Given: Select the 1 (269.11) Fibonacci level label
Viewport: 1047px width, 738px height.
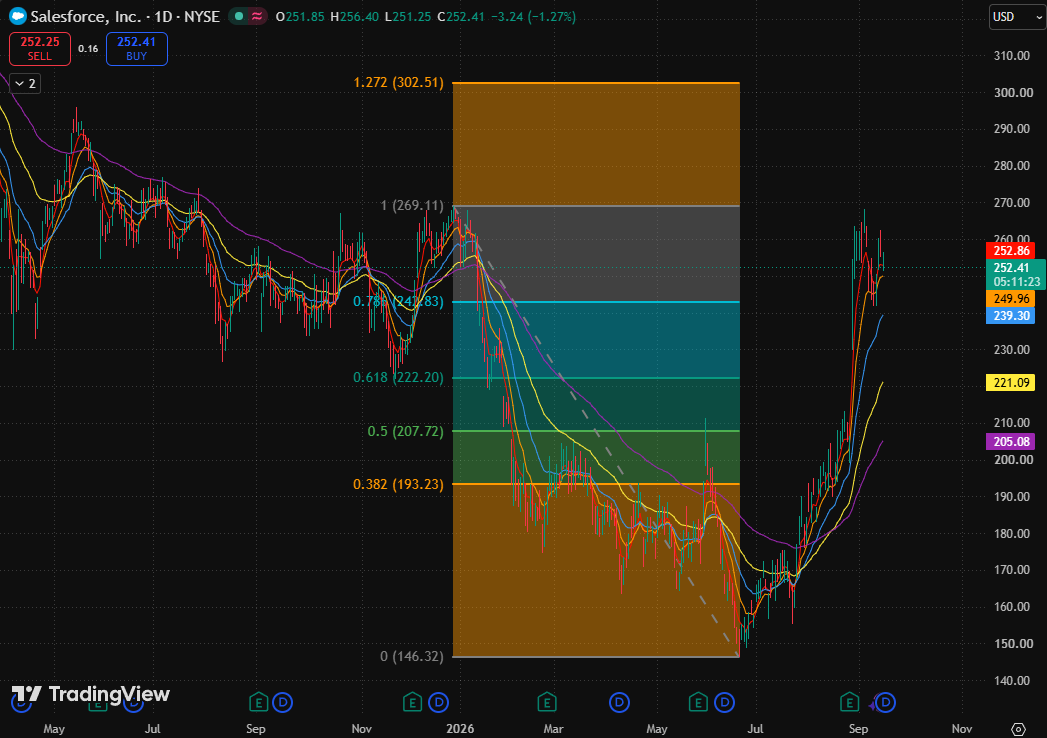Looking at the screenshot, I should pos(412,205).
